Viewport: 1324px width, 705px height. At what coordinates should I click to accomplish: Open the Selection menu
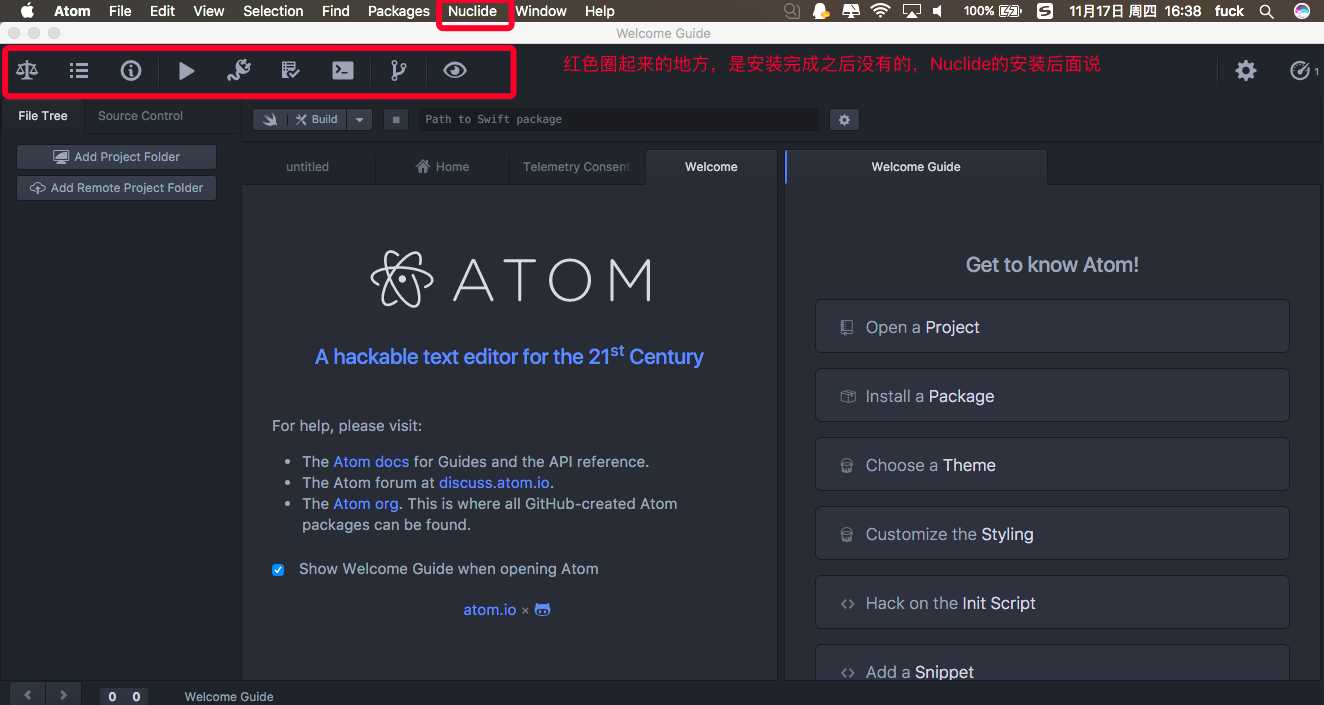273,11
